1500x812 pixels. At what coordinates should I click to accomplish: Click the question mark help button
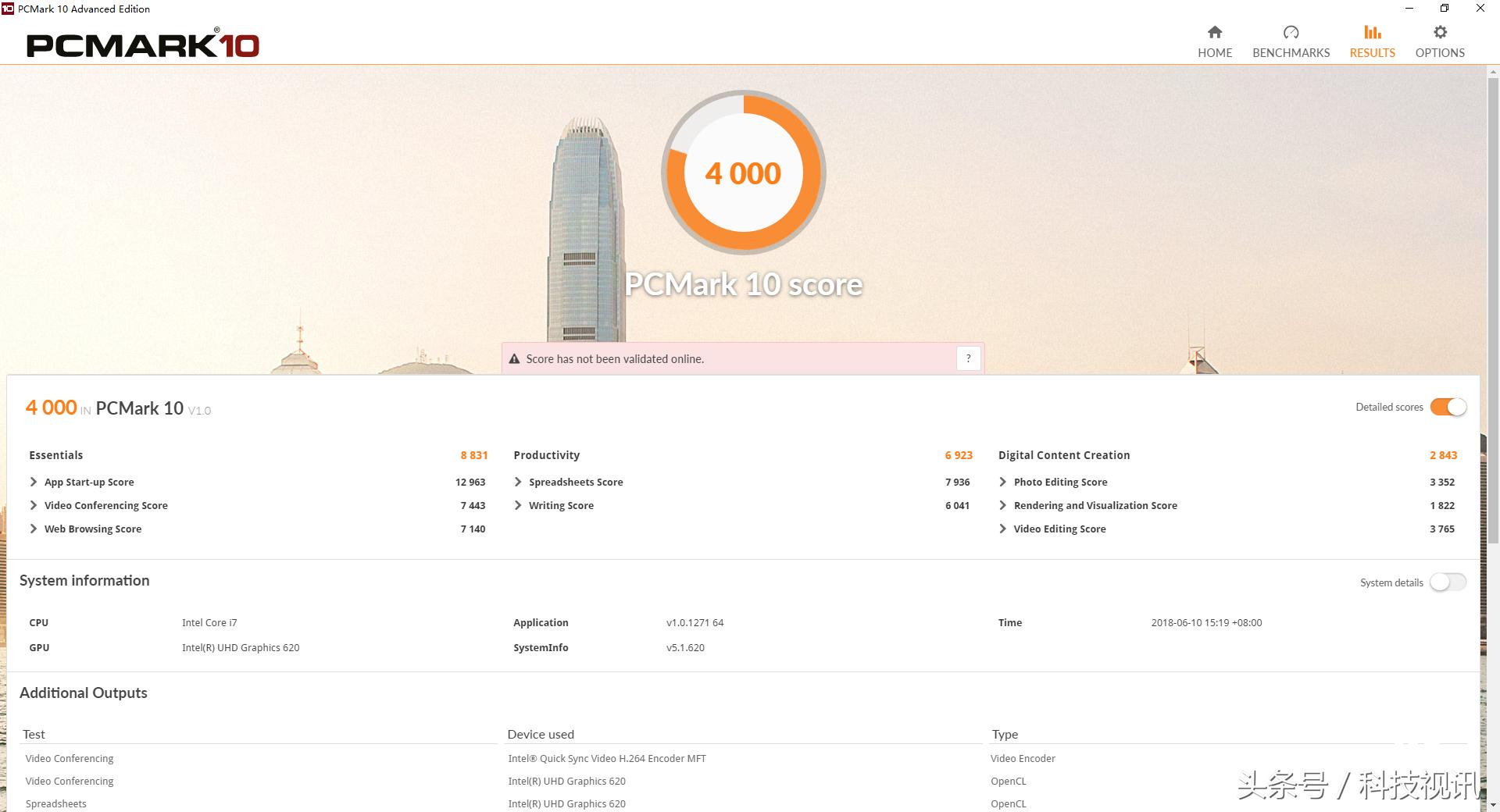pyautogui.click(x=968, y=358)
